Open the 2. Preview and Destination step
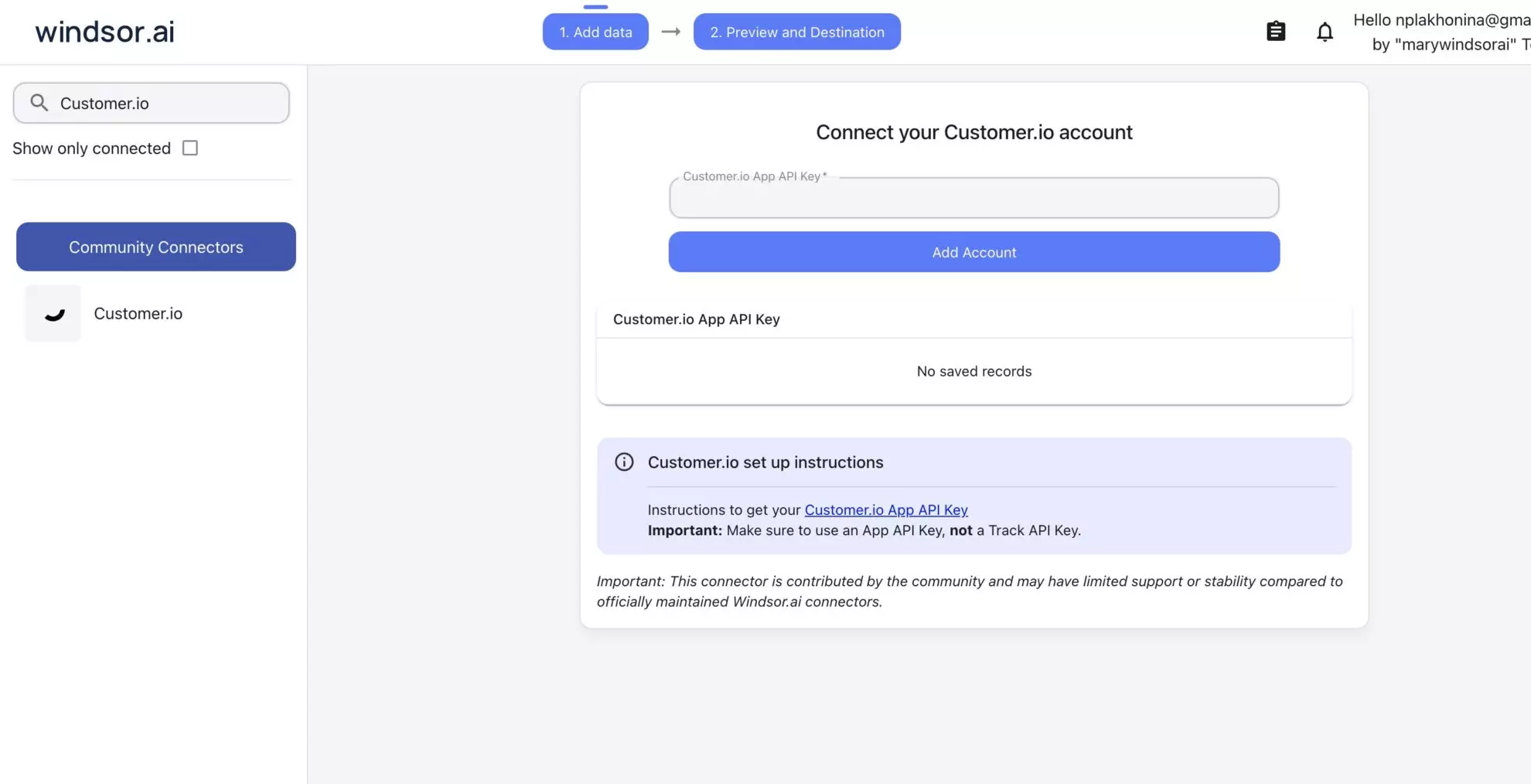Image resolution: width=1531 pixels, height=784 pixels. pyautogui.click(x=796, y=32)
